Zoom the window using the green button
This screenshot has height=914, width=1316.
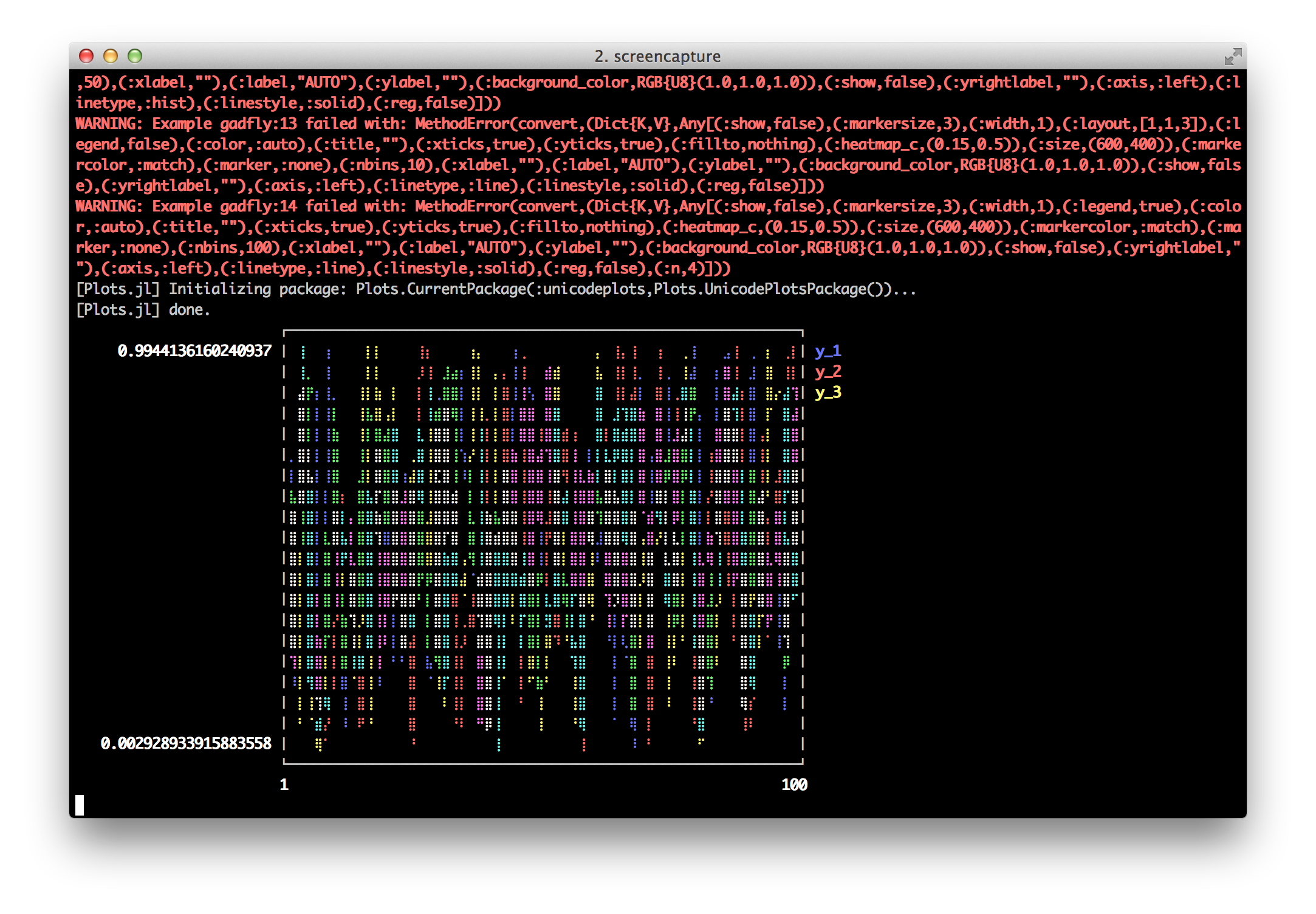tap(135, 56)
